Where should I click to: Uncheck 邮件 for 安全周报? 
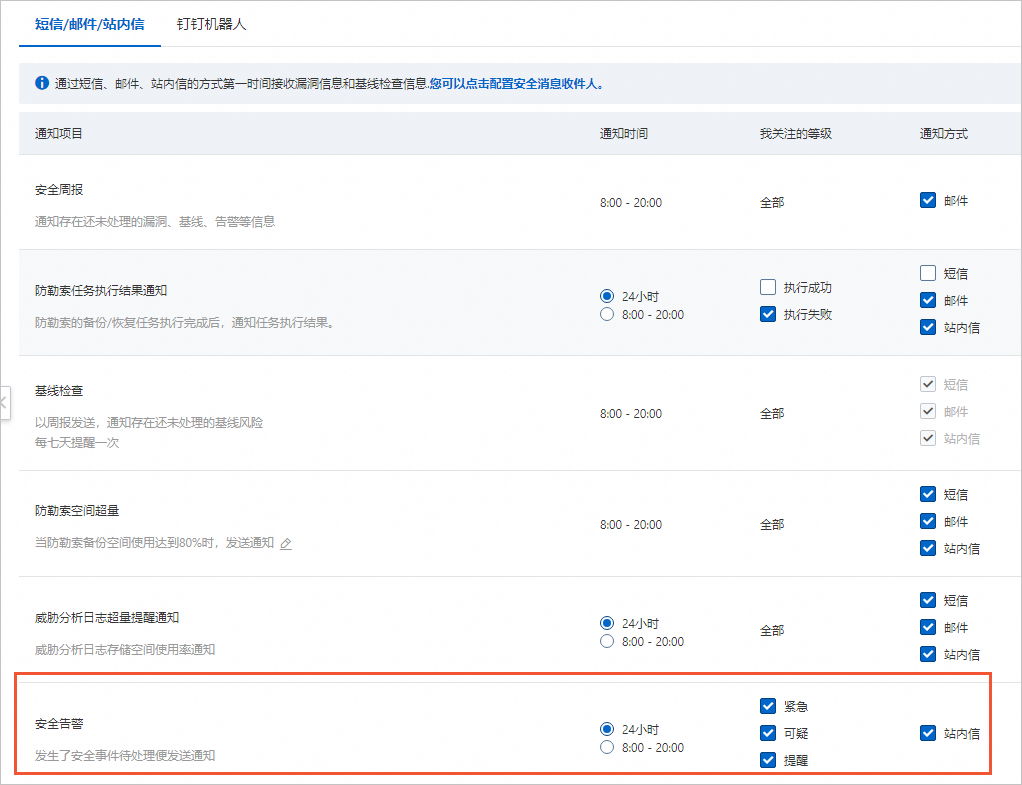click(928, 200)
